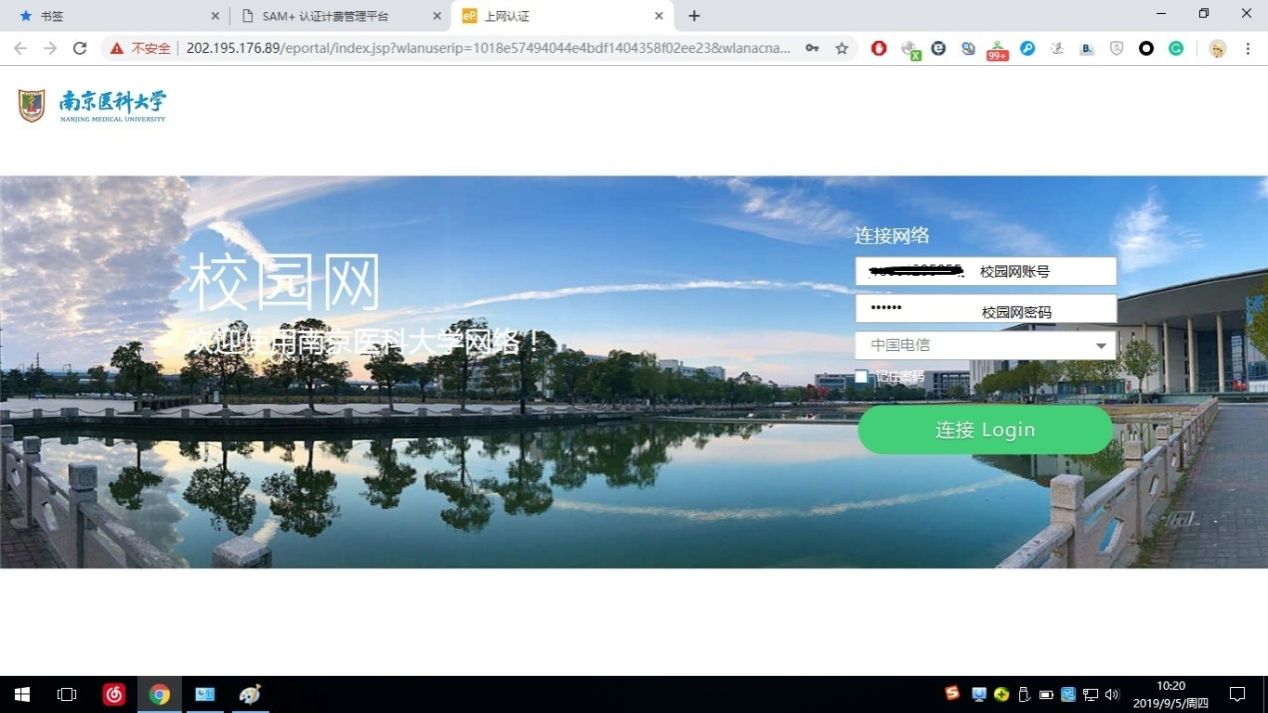Click the Chrome profile avatar
1268x713 pixels.
coord(1217,48)
